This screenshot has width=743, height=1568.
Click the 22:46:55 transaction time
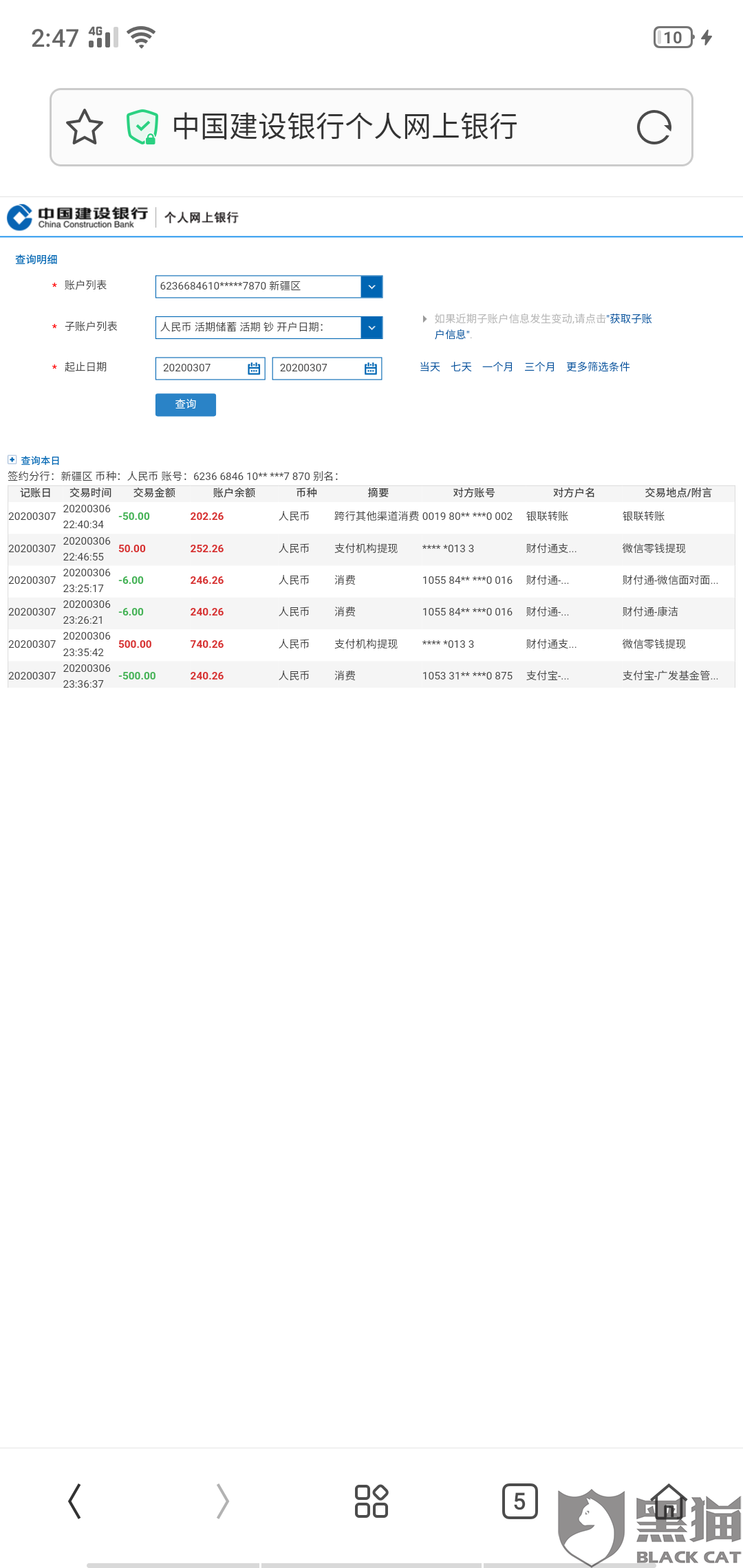(83, 557)
